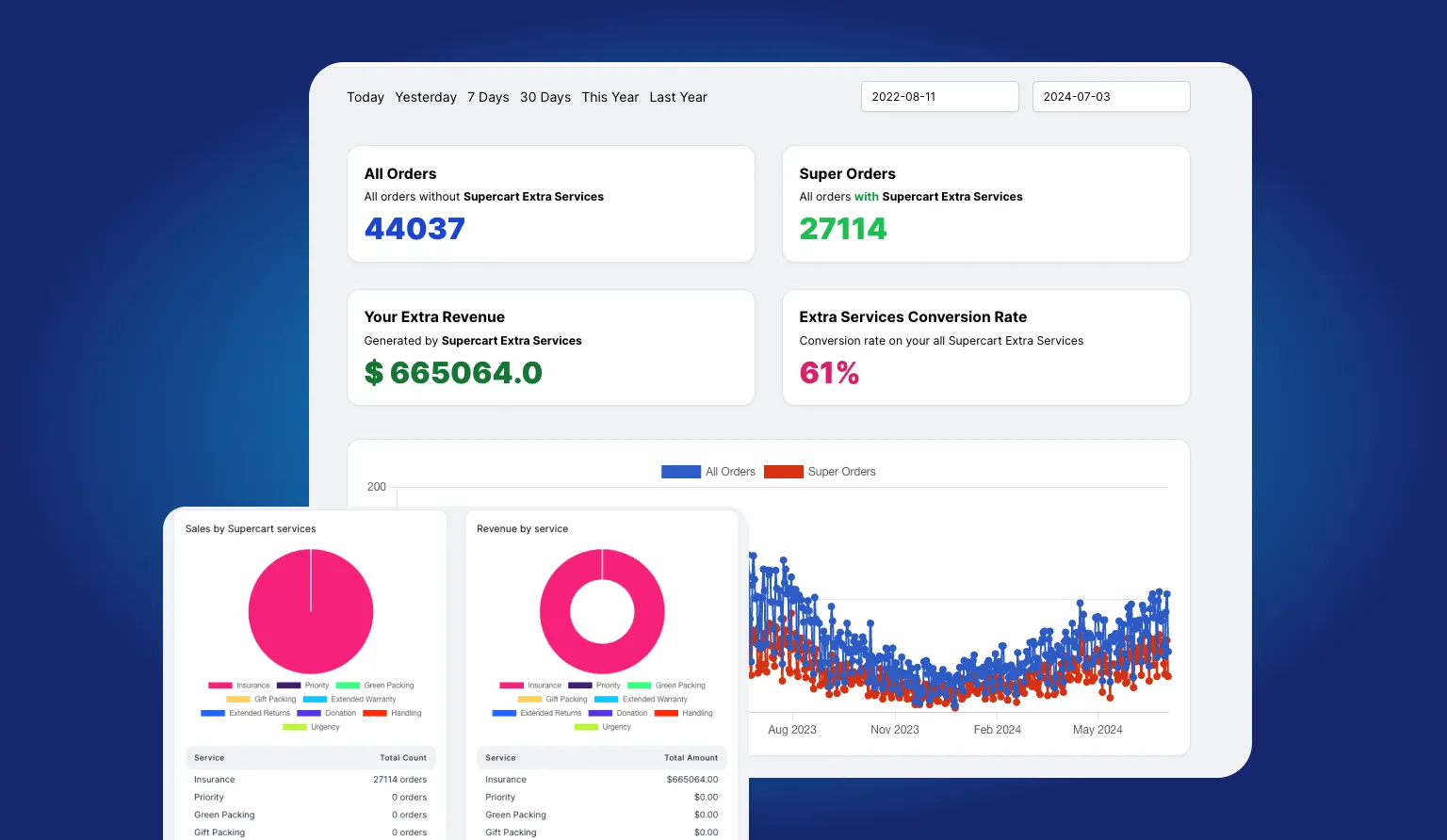Image resolution: width=1447 pixels, height=840 pixels.
Task: Select the Insurance row in Sales table
Action: [x=311, y=780]
